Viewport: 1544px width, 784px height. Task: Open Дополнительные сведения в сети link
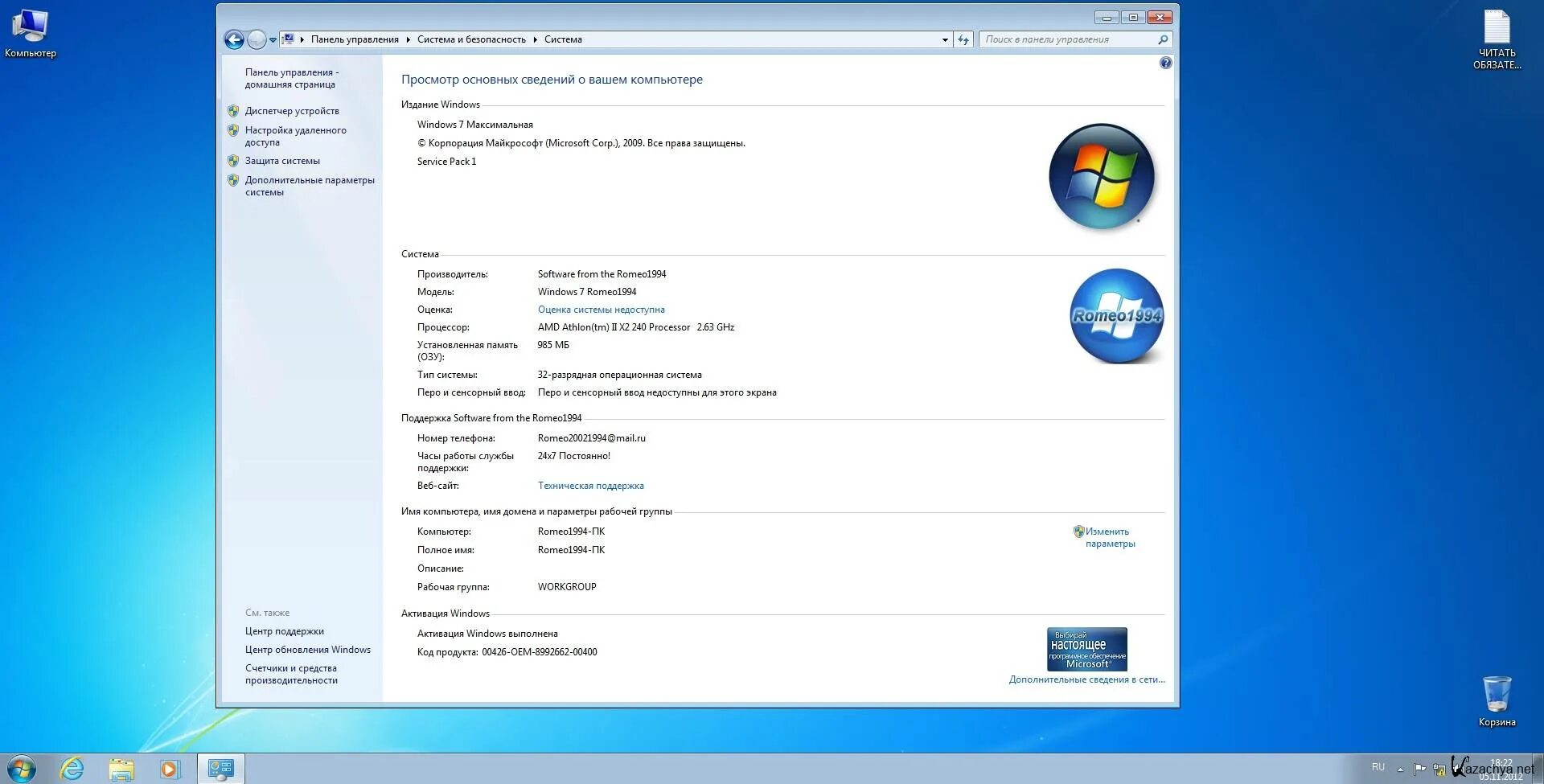coord(1087,679)
